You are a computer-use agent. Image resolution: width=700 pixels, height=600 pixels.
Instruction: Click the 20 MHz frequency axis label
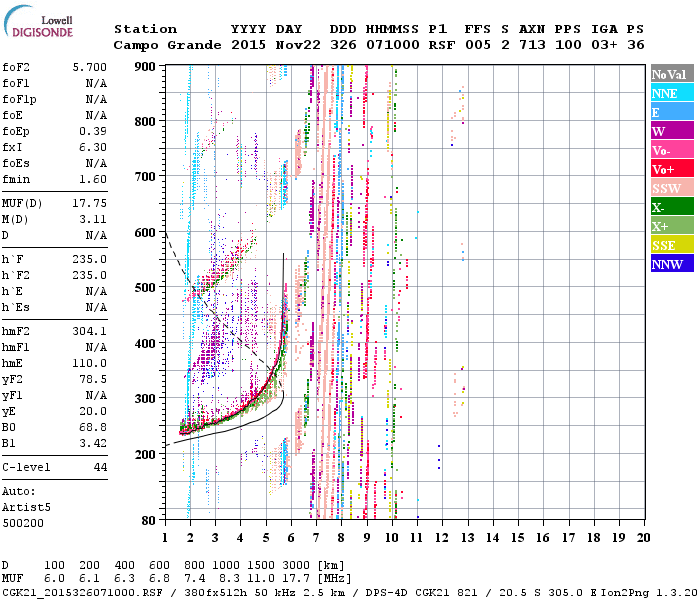643,538
